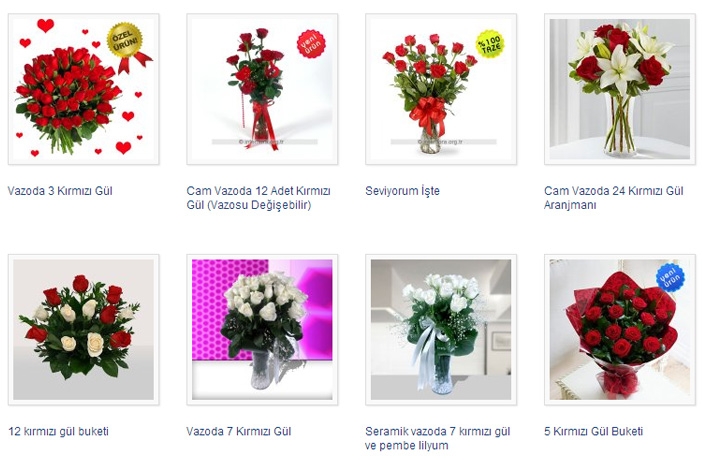Click the 5 Kırmızı Gül Buketi link
This screenshot has width=702, height=460.
tap(594, 431)
